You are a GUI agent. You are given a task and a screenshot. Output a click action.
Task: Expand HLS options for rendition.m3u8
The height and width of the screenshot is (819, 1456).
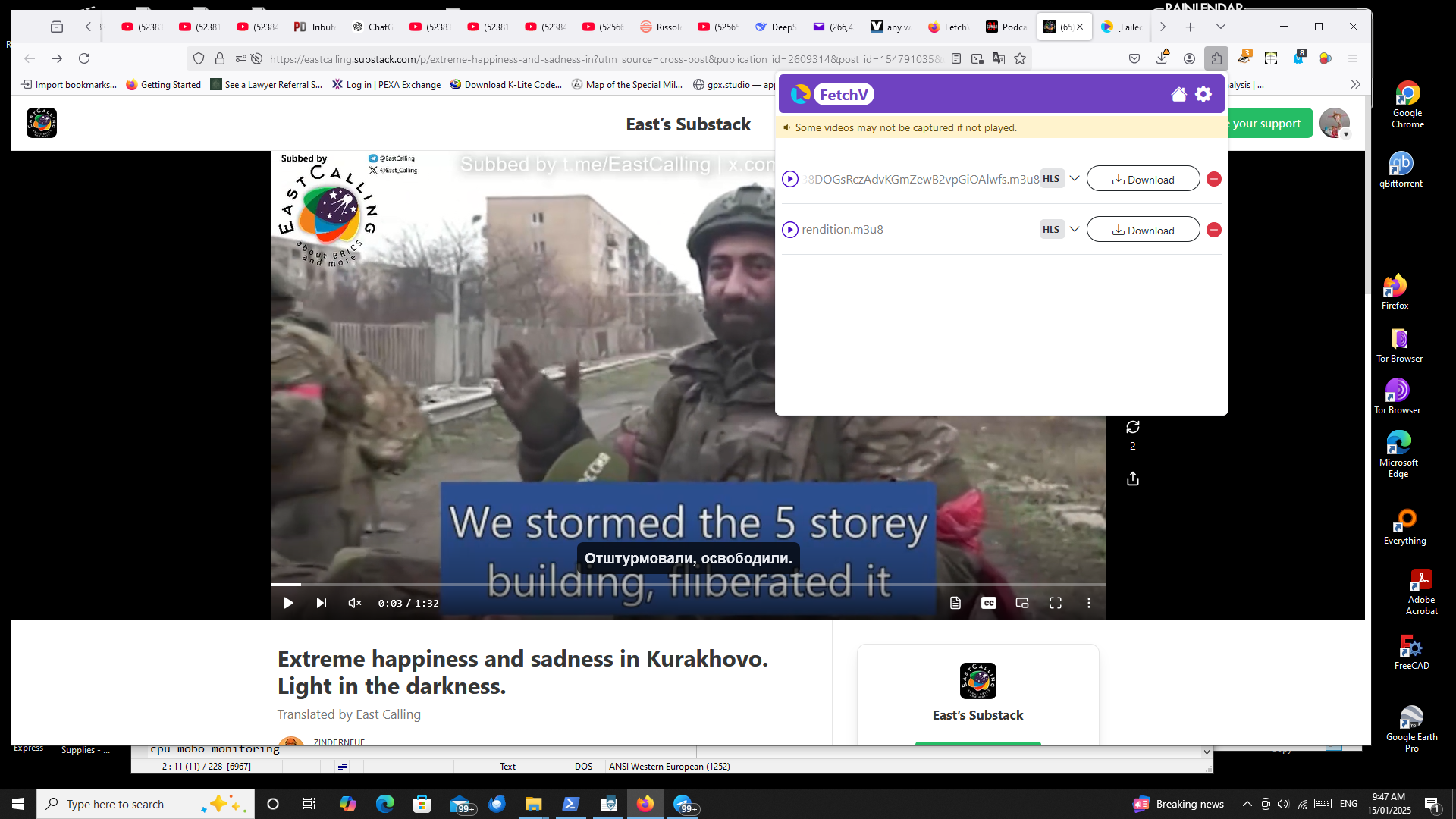tap(1074, 229)
